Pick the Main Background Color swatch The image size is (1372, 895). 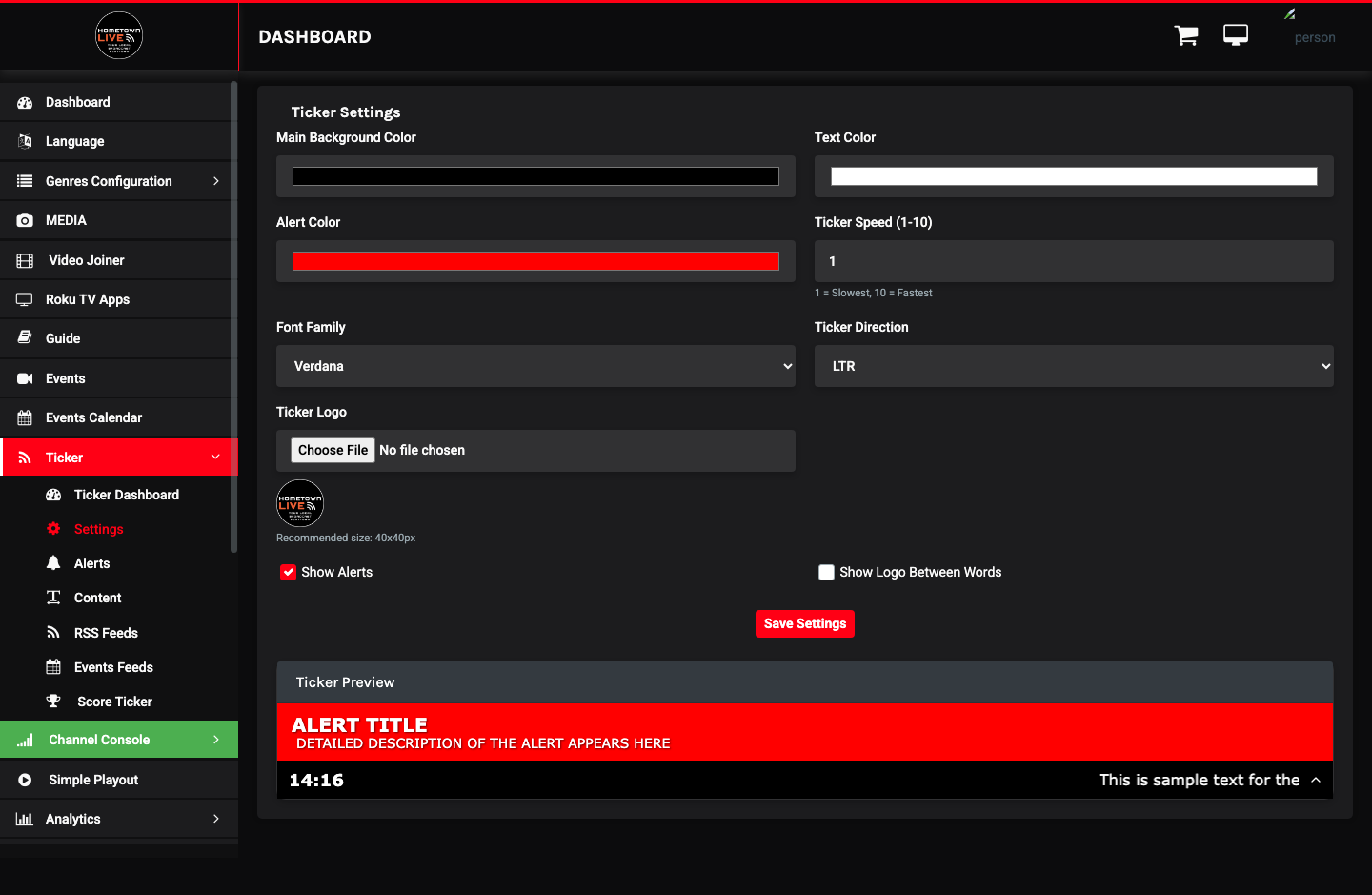535,176
